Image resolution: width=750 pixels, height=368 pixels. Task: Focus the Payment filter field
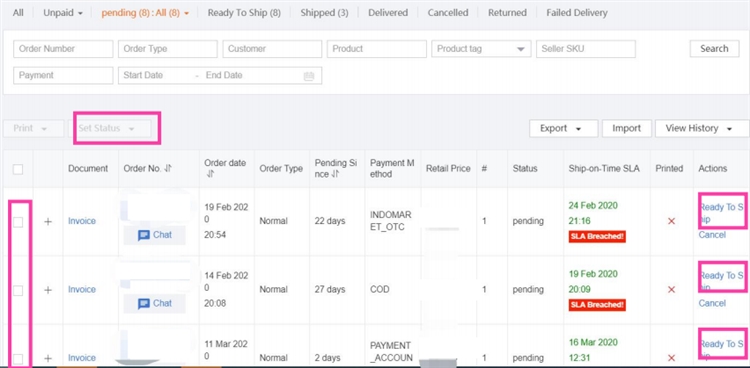coord(63,76)
